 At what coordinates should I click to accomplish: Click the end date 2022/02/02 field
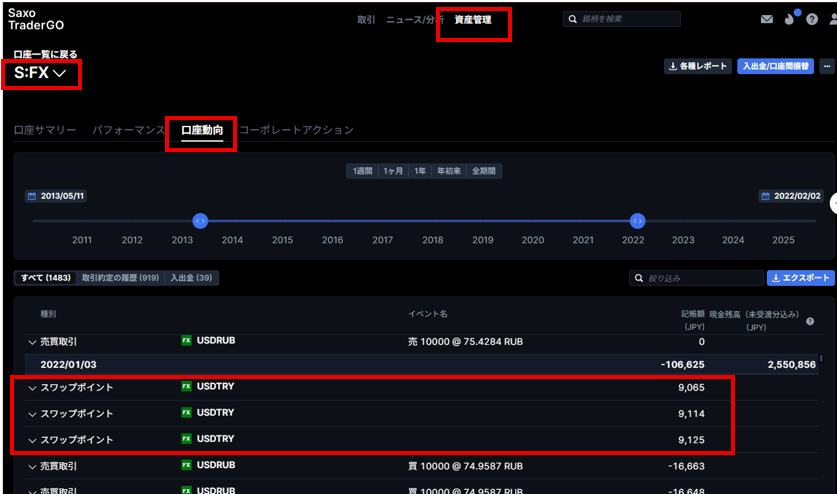[791, 196]
